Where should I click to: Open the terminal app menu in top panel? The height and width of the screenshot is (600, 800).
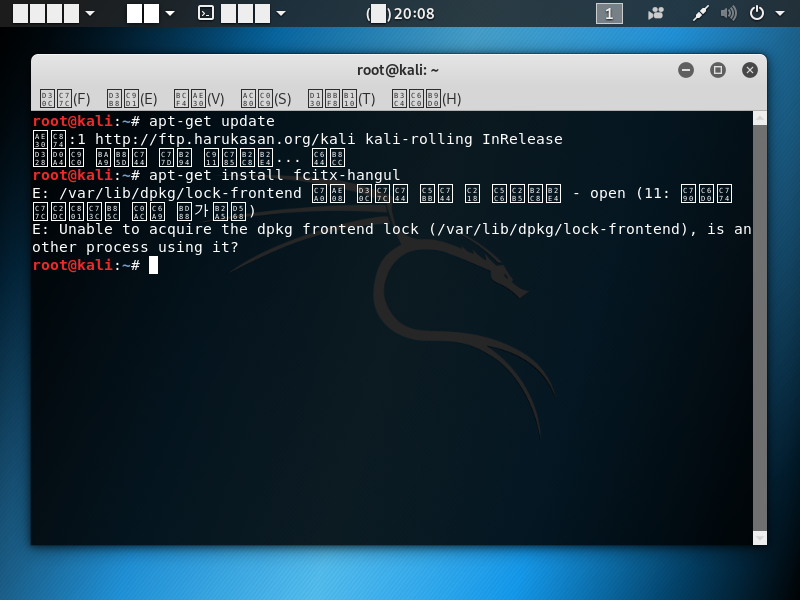click(x=242, y=13)
